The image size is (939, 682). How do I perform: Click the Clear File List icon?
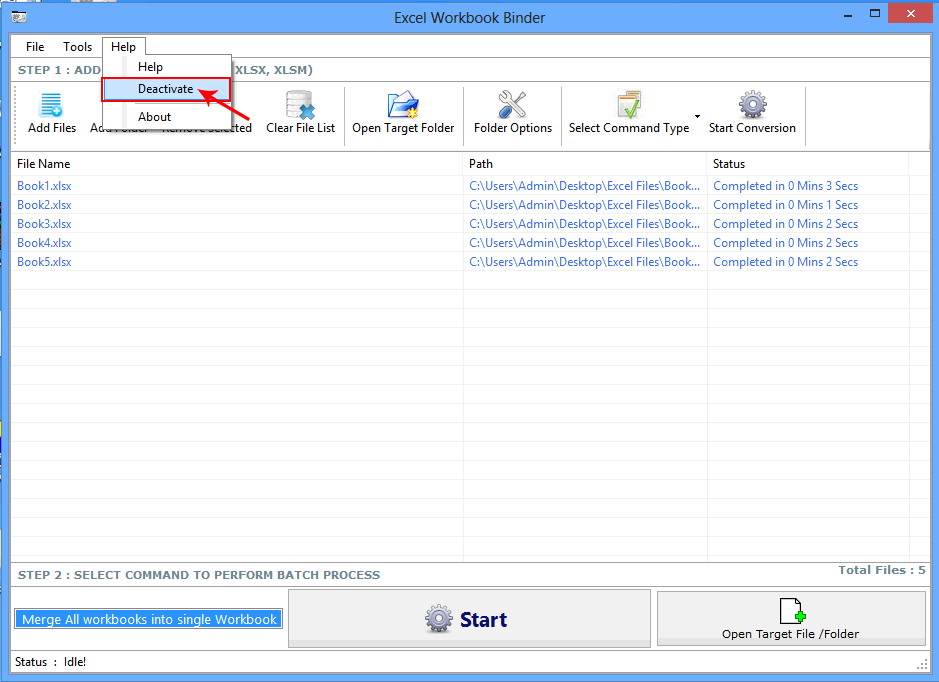click(300, 105)
